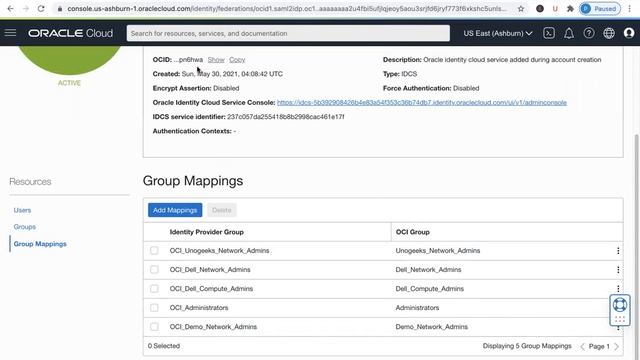Open the Cloud Shell developer tools icon

549,33
